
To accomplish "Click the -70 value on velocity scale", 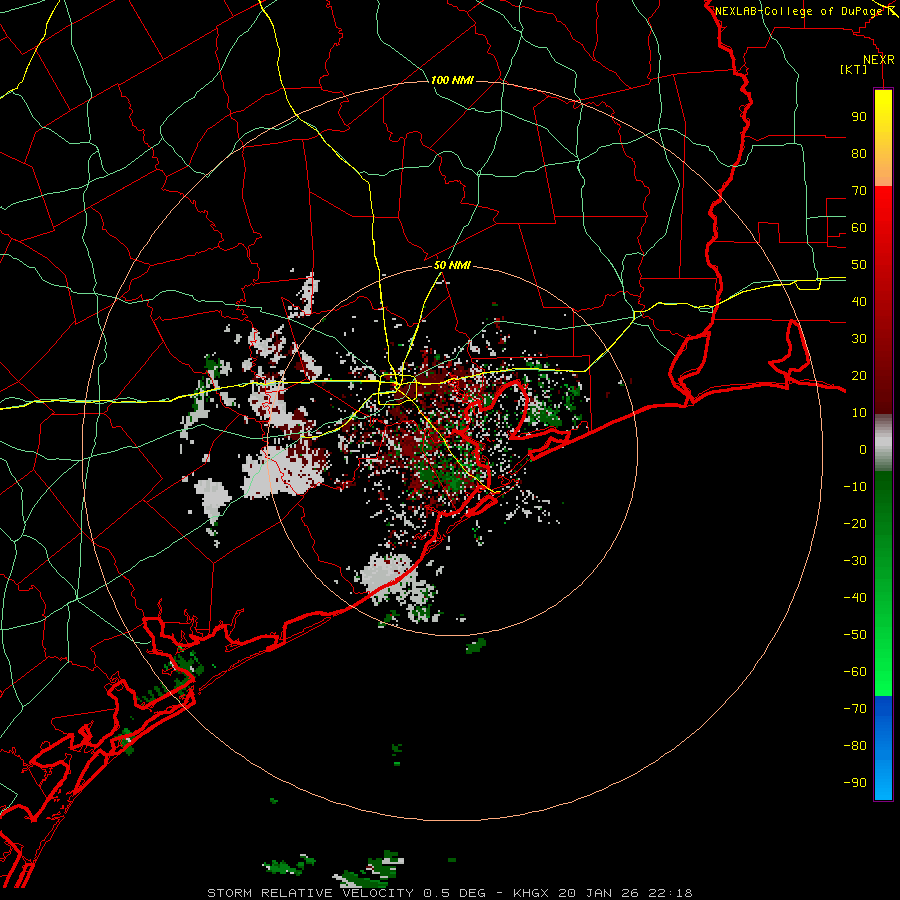I will 855,709.
